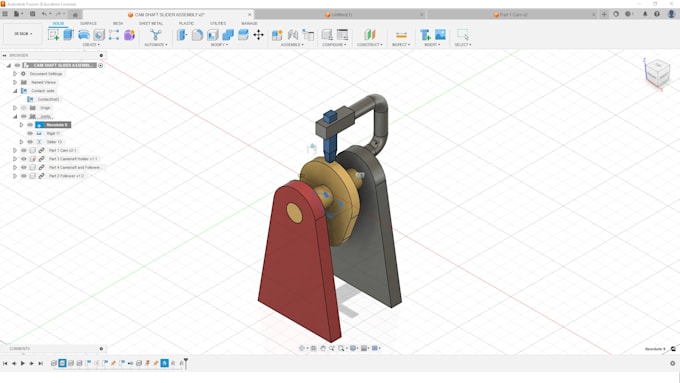Select ContactSet1 in browser

click(x=48, y=99)
